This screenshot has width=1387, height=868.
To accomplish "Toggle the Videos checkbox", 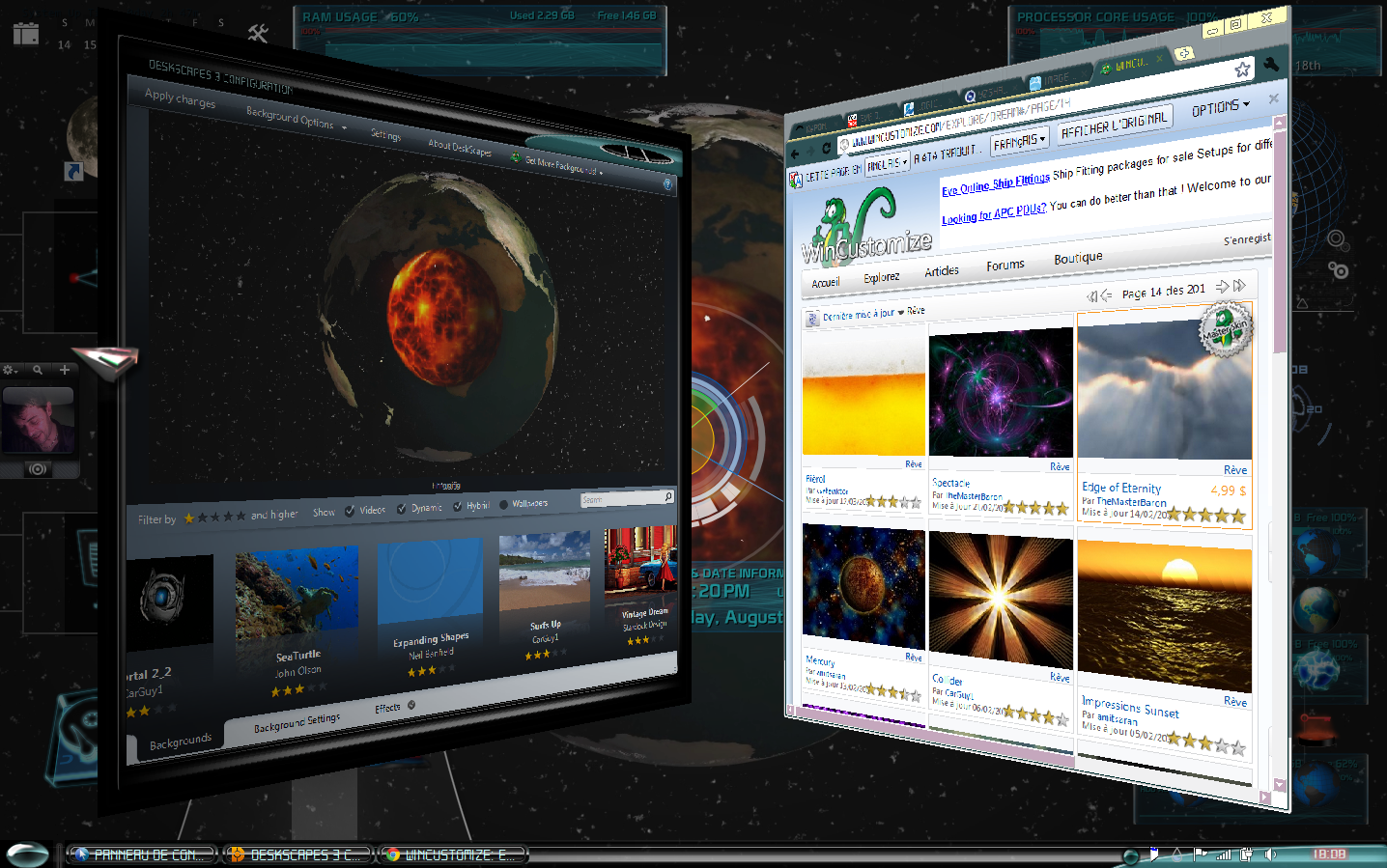I will point(350,511).
